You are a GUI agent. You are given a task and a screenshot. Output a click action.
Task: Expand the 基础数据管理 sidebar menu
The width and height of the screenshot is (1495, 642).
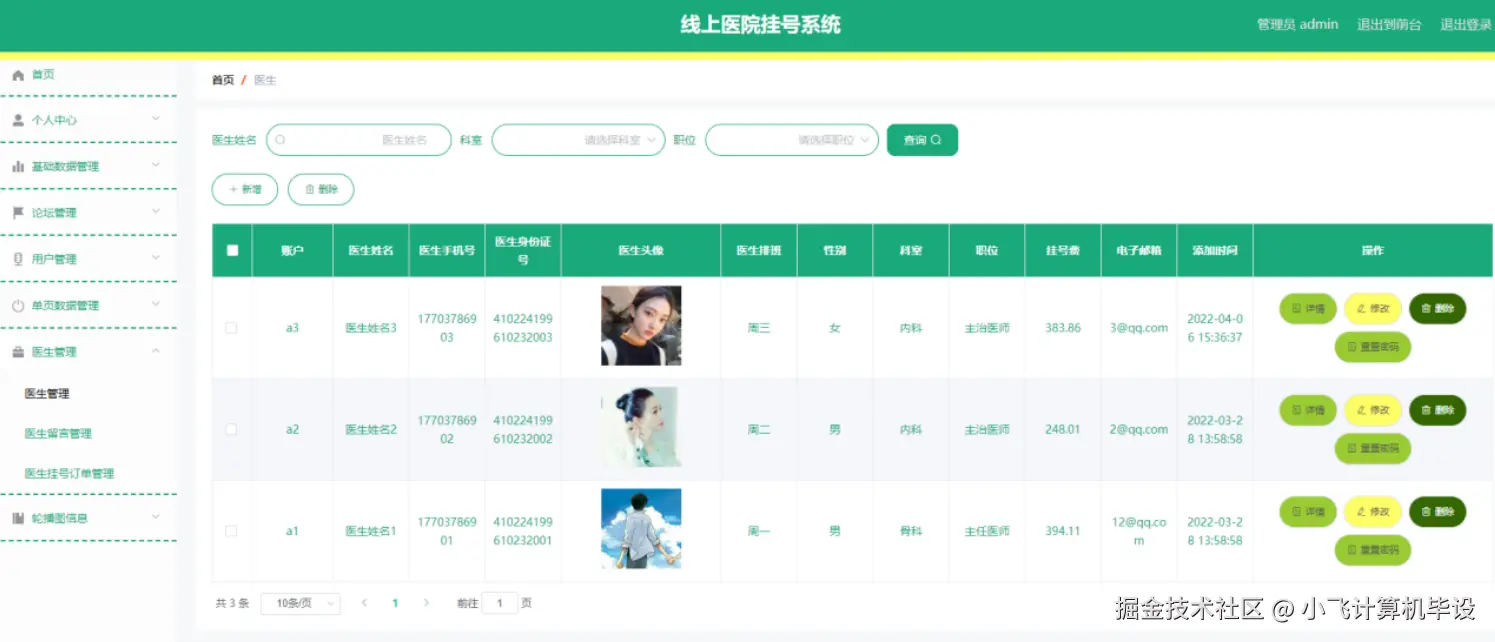tap(156, 165)
